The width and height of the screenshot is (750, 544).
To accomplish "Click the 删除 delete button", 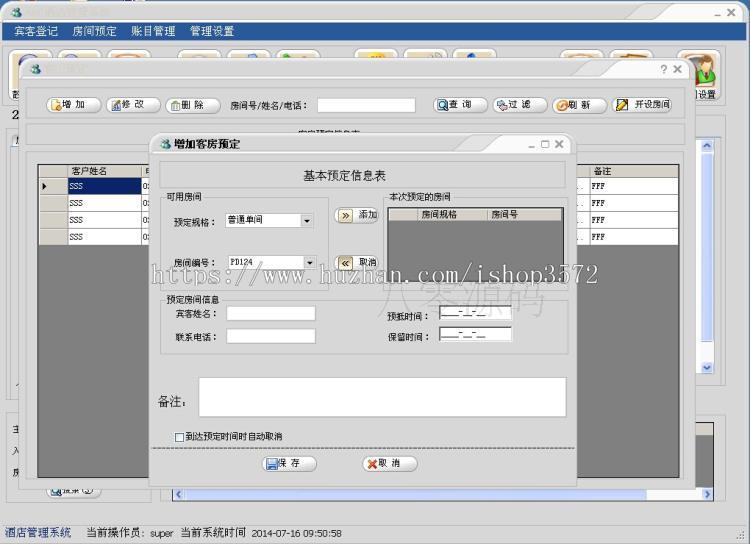I will pyautogui.click(x=193, y=105).
